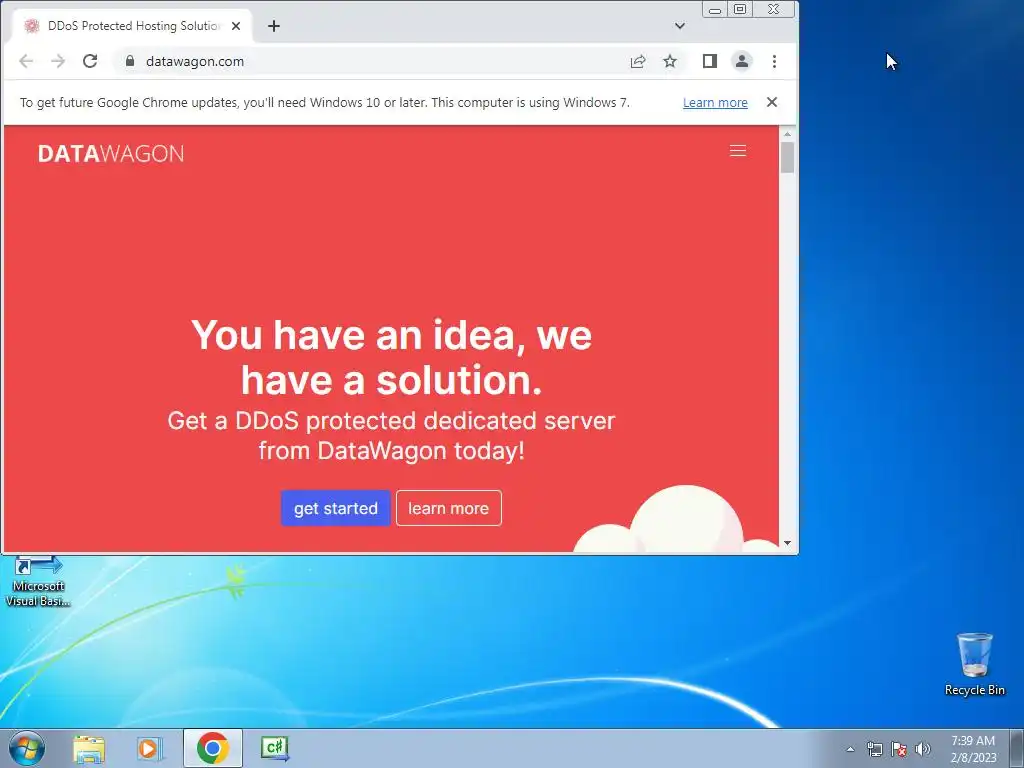This screenshot has height=768, width=1024.
Task: Restore the Chrome window size
Action: click(740, 10)
